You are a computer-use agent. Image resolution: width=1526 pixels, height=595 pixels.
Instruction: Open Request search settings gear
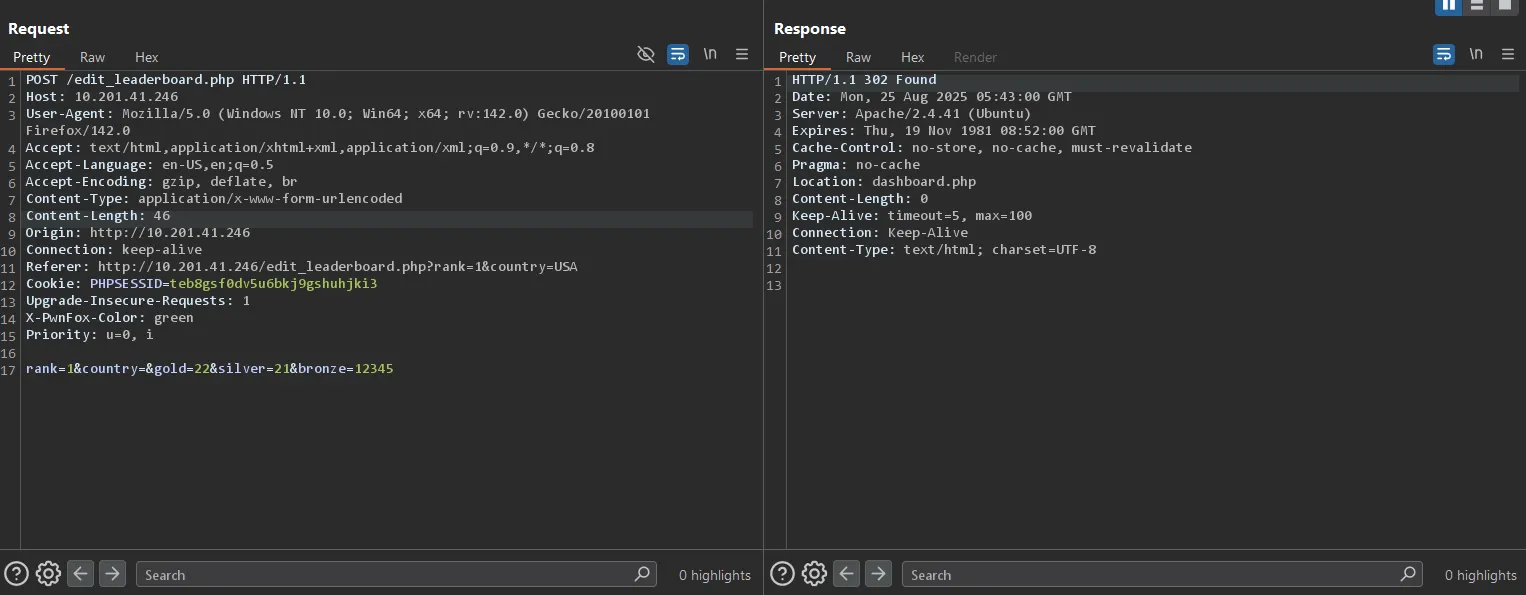point(48,573)
